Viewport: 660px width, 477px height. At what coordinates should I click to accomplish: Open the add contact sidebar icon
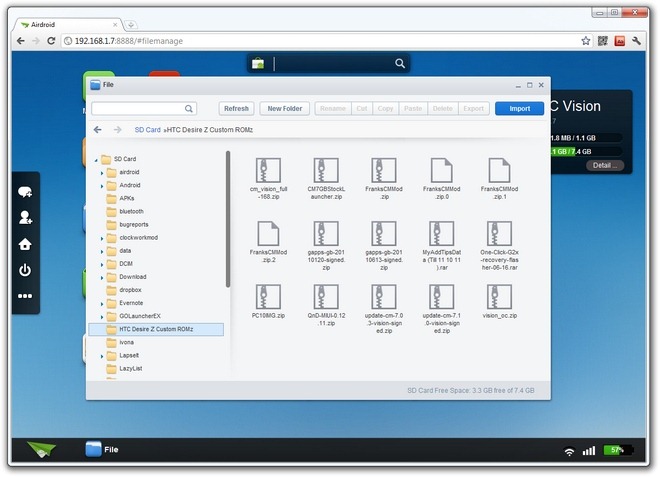(x=25, y=218)
